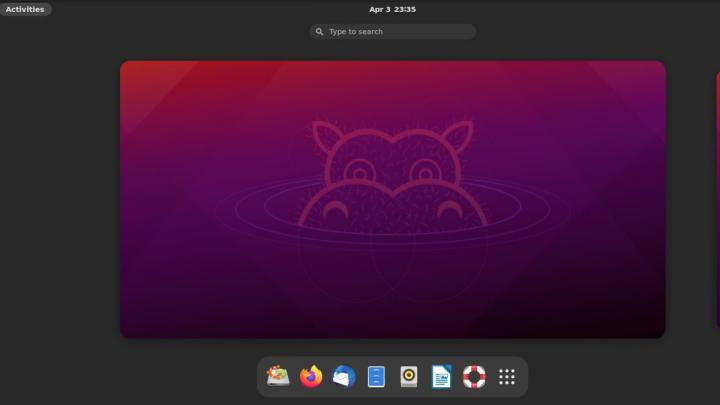Screen dimensions: 720x405
Task: Show all applications grid
Action: click(x=507, y=377)
